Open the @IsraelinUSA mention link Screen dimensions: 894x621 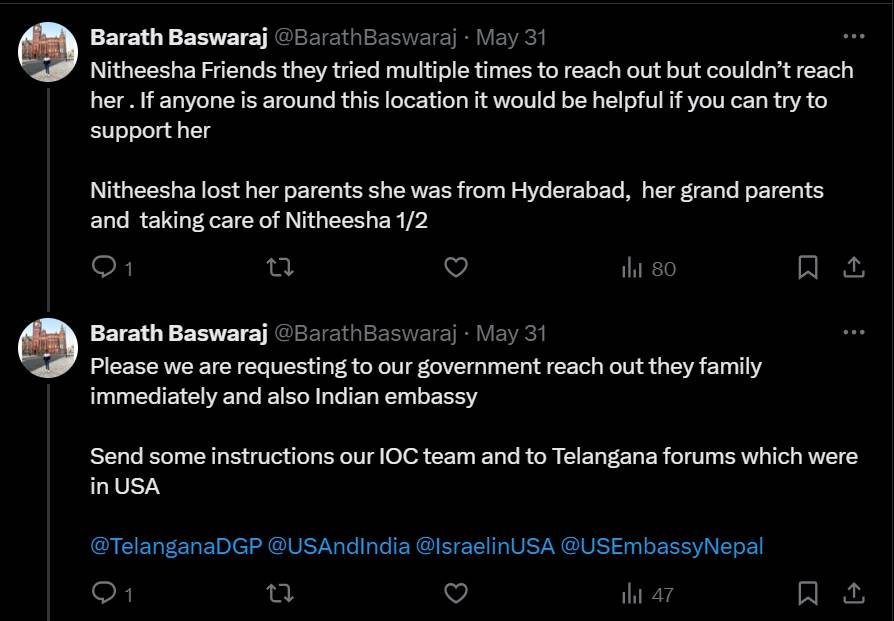point(484,546)
